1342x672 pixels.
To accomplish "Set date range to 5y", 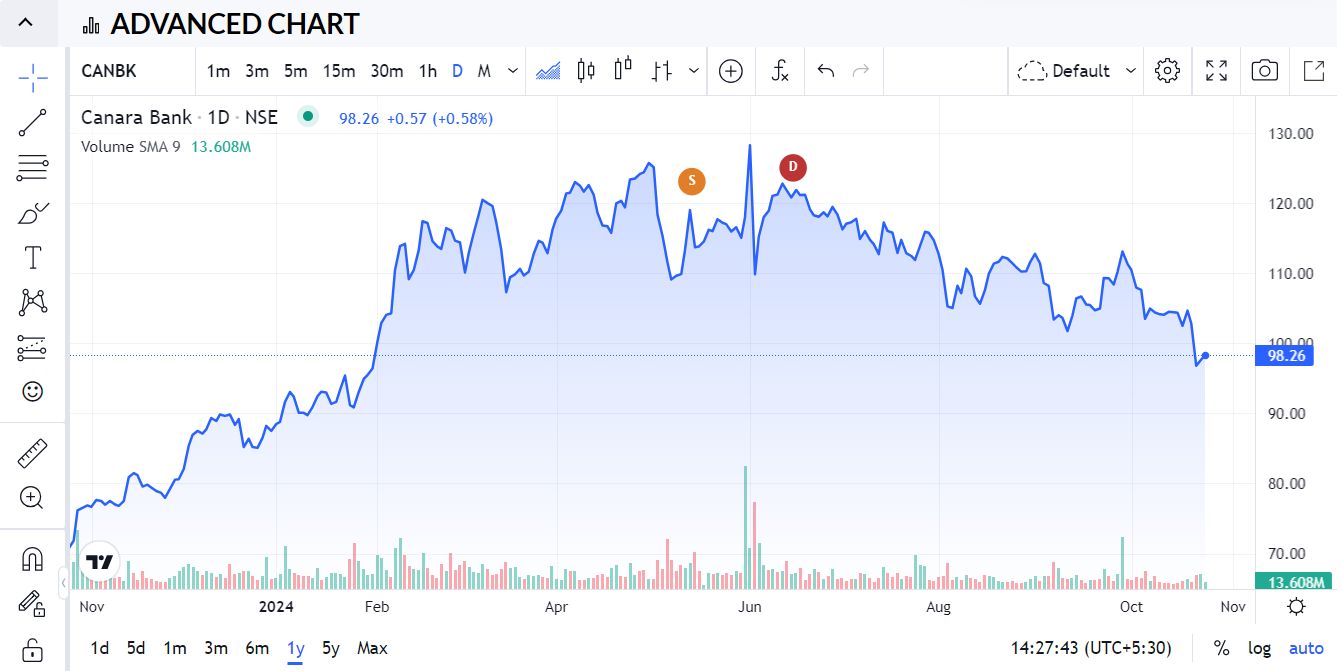I will [331, 648].
